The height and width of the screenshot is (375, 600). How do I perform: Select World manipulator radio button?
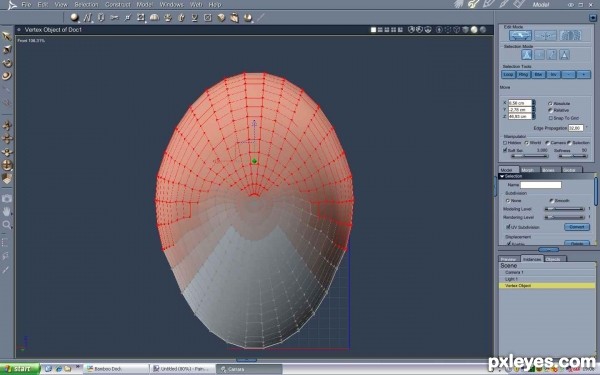(527, 143)
